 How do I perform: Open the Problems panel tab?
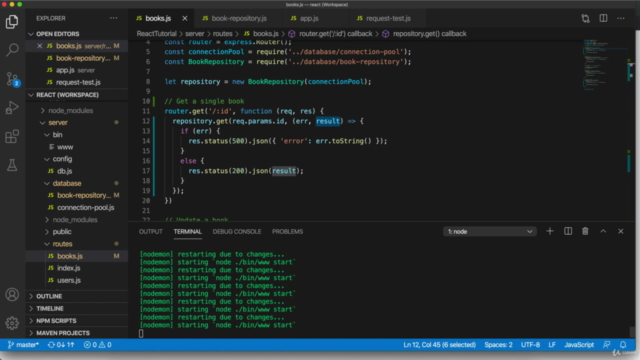(287, 231)
